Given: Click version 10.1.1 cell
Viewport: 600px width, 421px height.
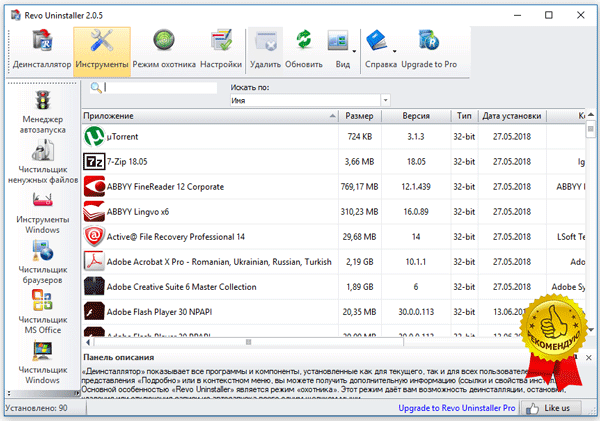Looking at the screenshot, I should click(416, 262).
